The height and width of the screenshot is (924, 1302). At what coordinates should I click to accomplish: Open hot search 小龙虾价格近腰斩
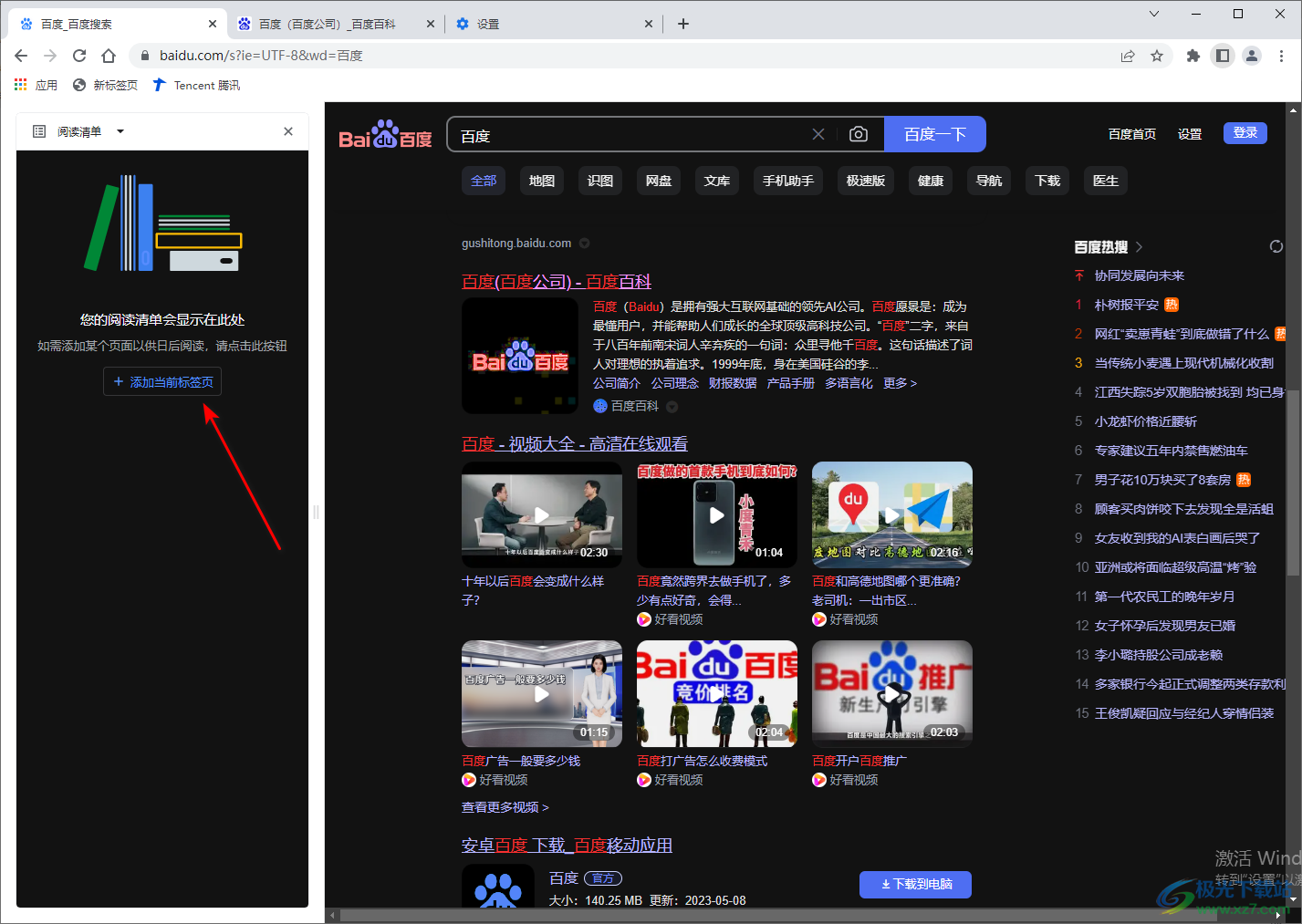point(1146,421)
